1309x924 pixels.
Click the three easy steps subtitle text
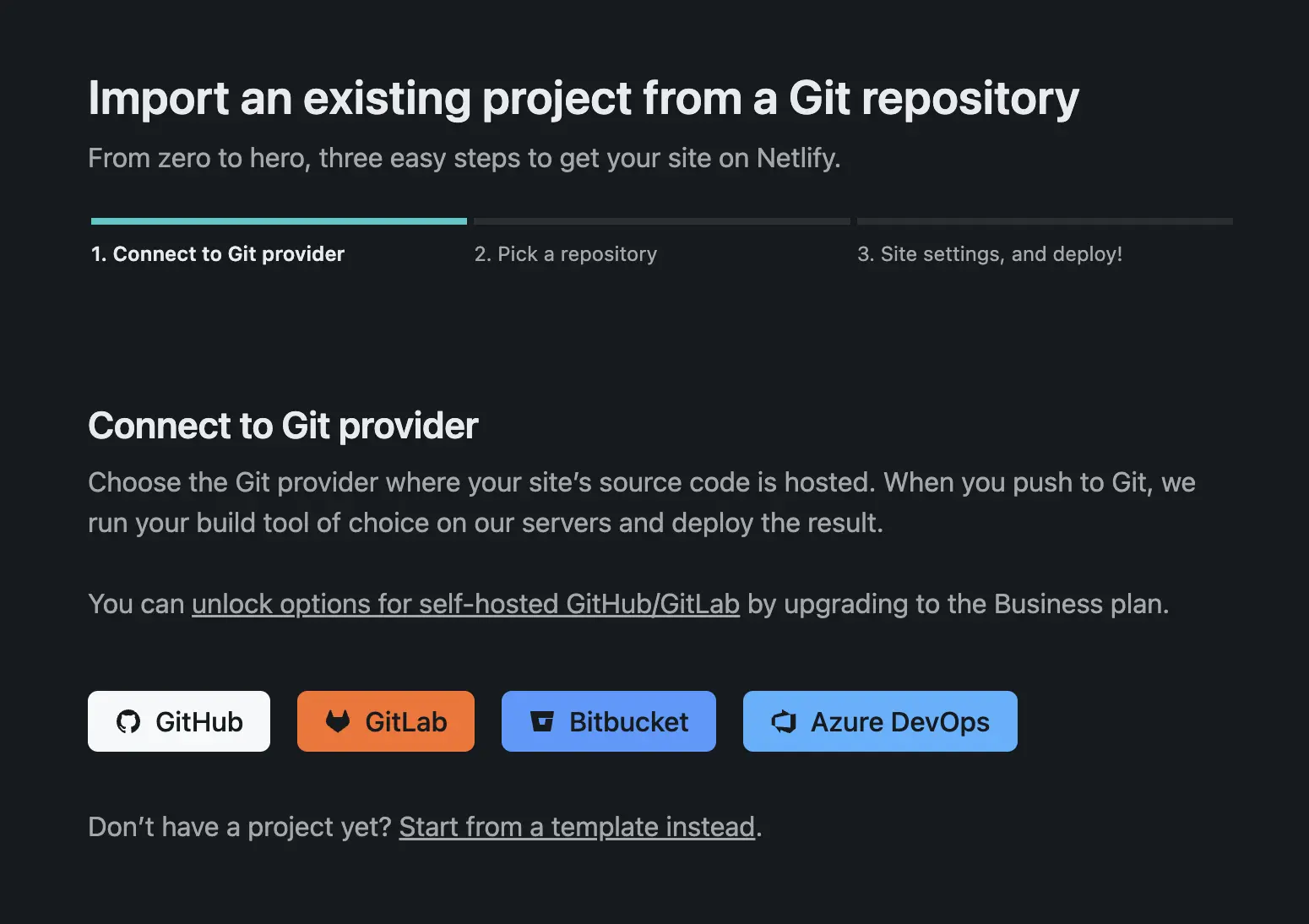464,158
